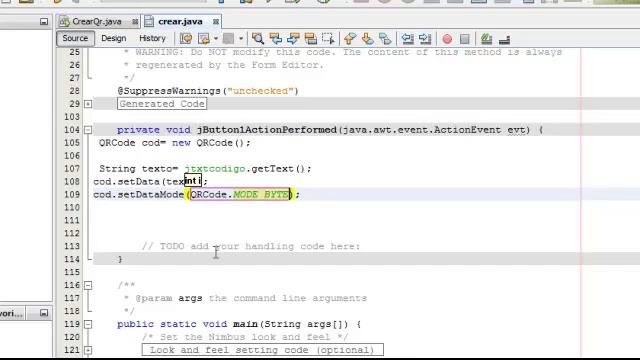Click Find Previous Occurrence icon
The image size is (640, 360).
pyautogui.click(x=276, y=39)
